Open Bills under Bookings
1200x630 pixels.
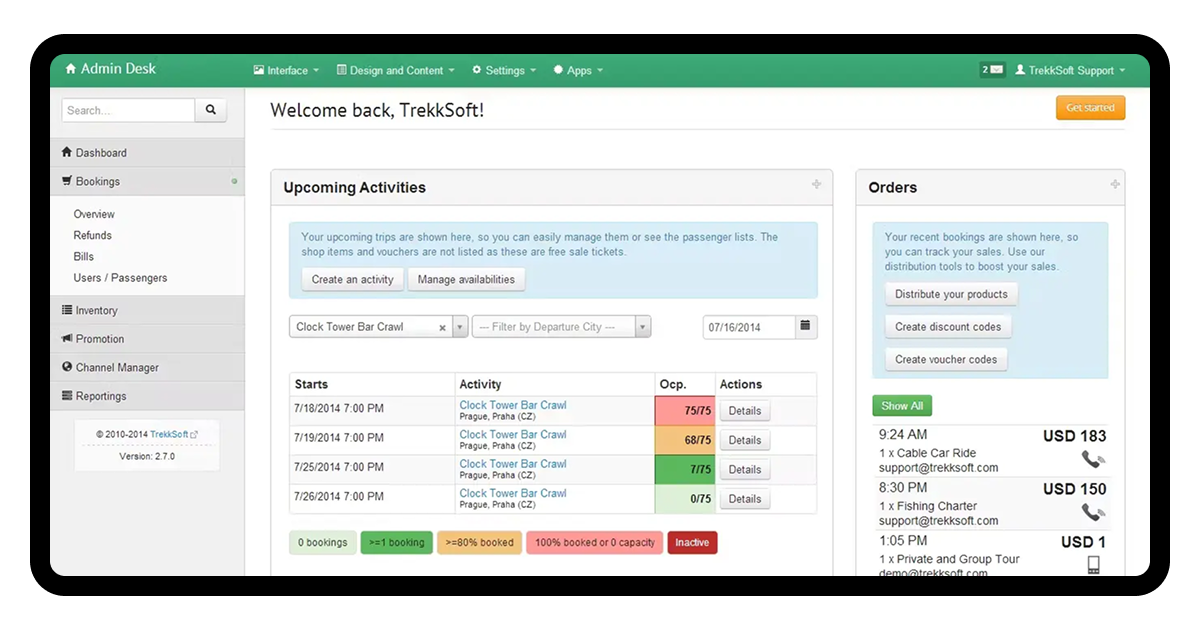click(x=84, y=257)
